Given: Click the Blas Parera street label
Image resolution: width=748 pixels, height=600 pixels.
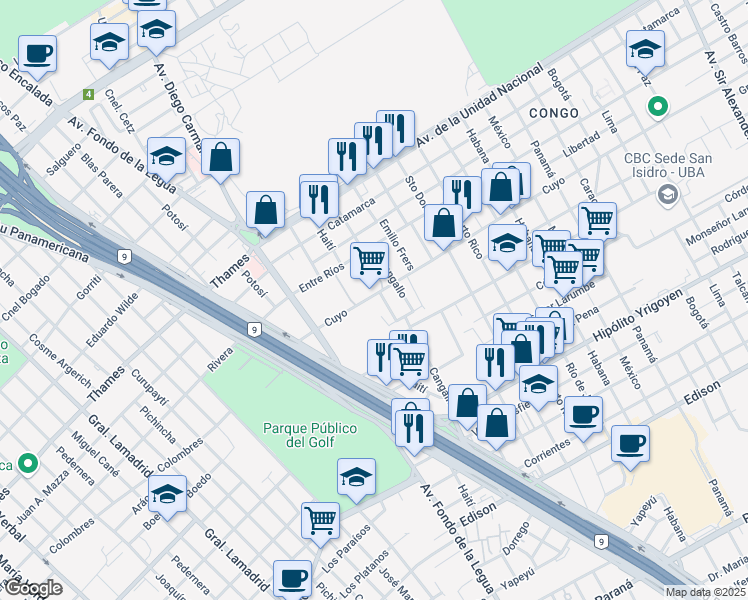Looking at the screenshot, I should point(102,176).
